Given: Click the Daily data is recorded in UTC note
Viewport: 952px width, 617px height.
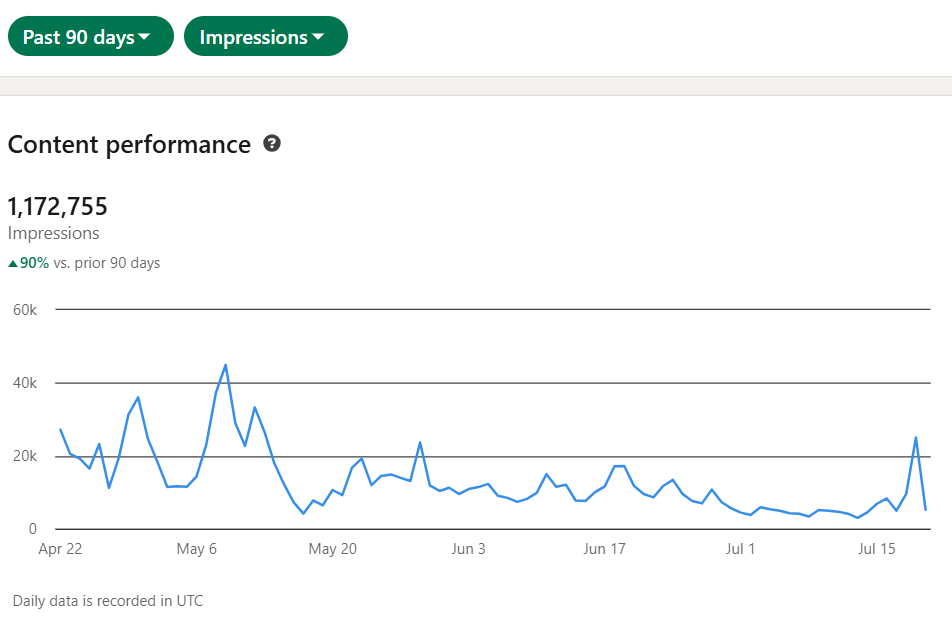Looking at the screenshot, I should coord(108,601).
